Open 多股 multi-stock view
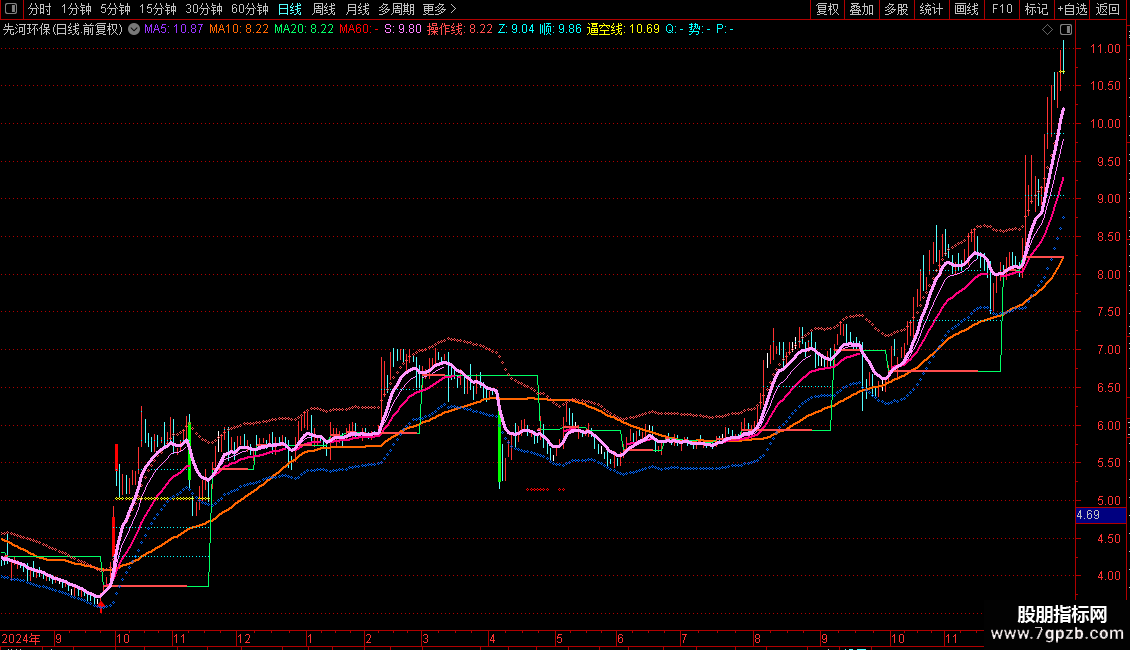 [896, 9]
